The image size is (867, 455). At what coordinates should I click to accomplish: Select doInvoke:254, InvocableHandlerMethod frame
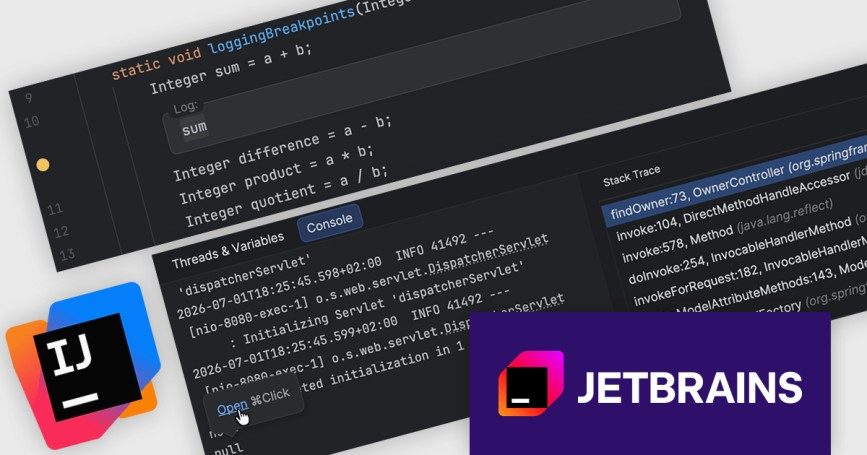click(x=746, y=250)
